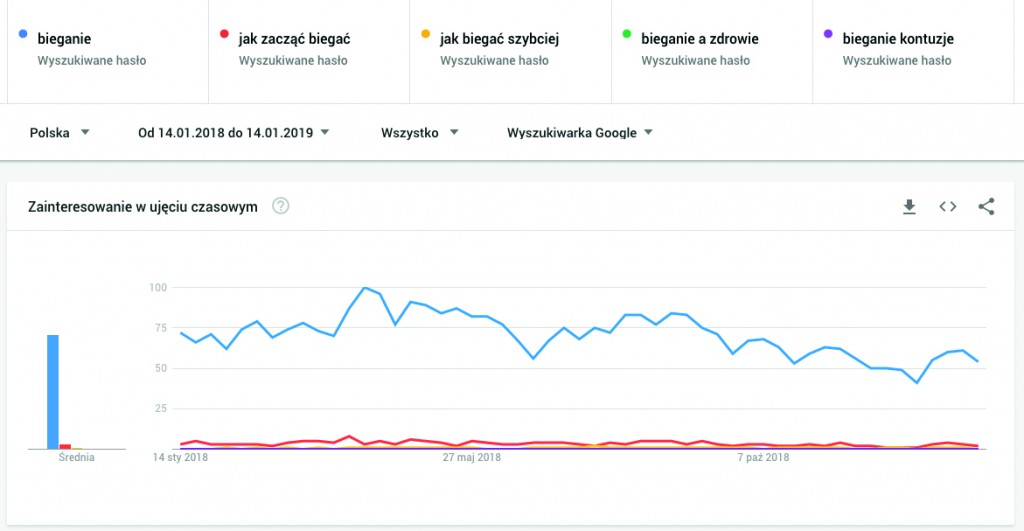Select the bieganie kontuzje term
Viewport: 1024px width, 531px height.
coord(897,40)
